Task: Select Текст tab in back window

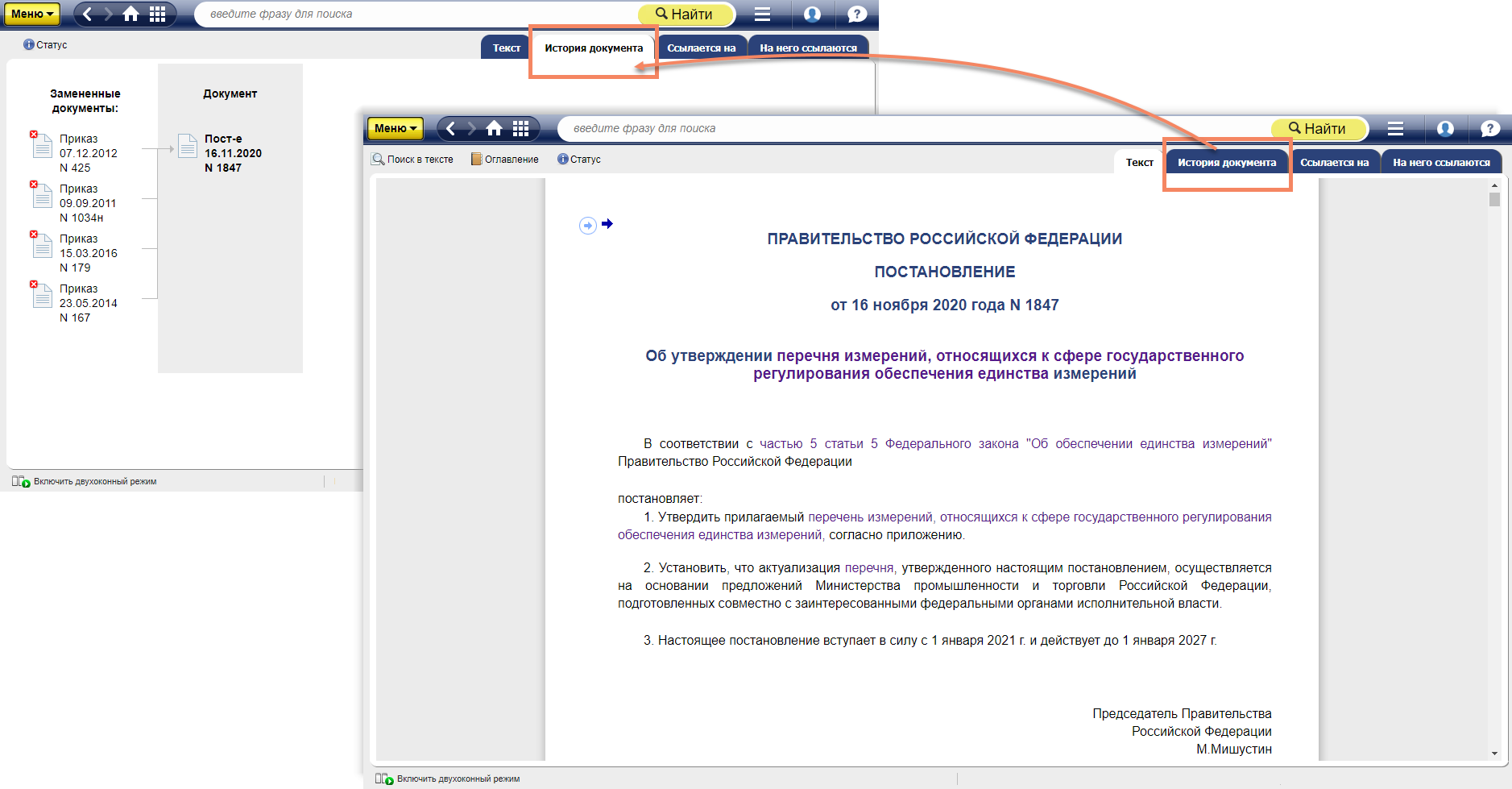Action: 506,48
